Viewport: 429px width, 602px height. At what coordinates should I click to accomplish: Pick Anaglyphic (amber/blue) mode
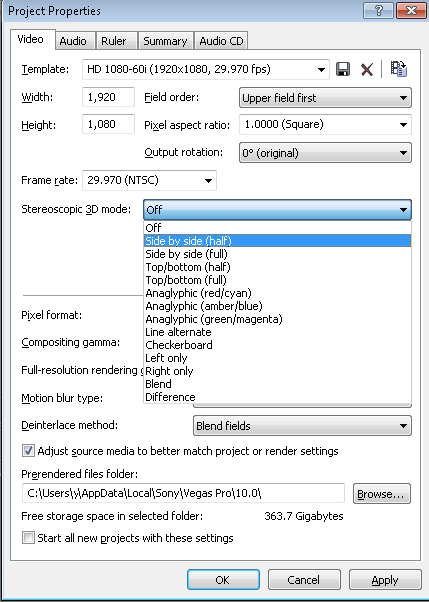pyautogui.click(x=277, y=306)
